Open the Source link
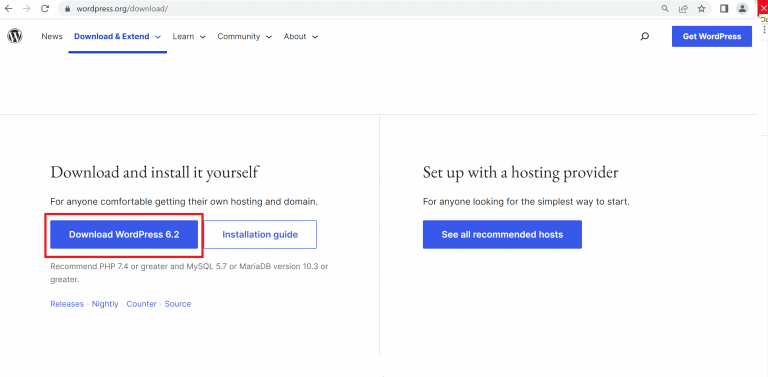 [178, 304]
